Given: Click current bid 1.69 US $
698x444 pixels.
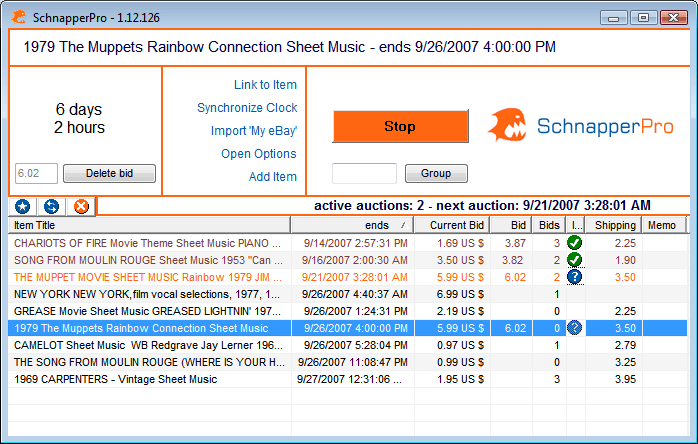Looking at the screenshot, I should [x=460, y=243].
